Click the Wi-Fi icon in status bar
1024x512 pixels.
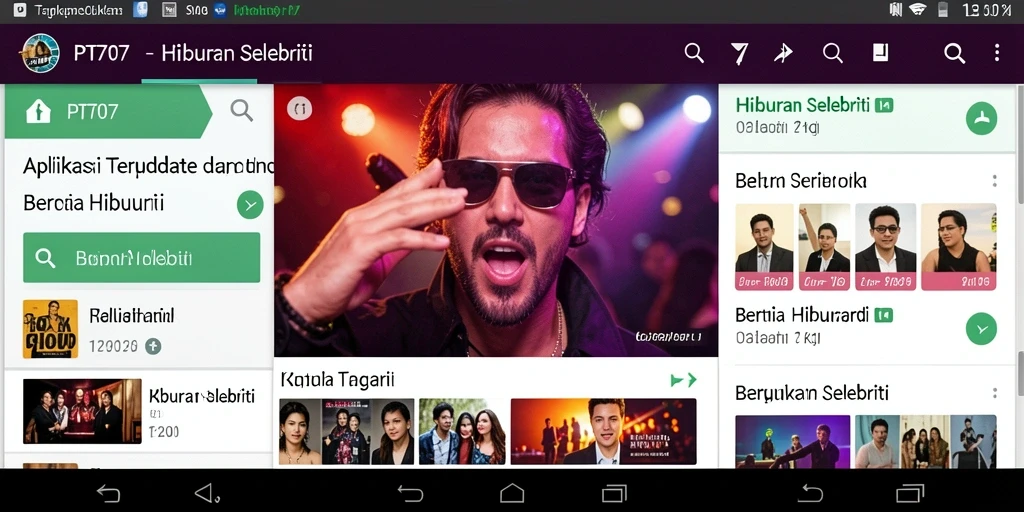coord(917,10)
